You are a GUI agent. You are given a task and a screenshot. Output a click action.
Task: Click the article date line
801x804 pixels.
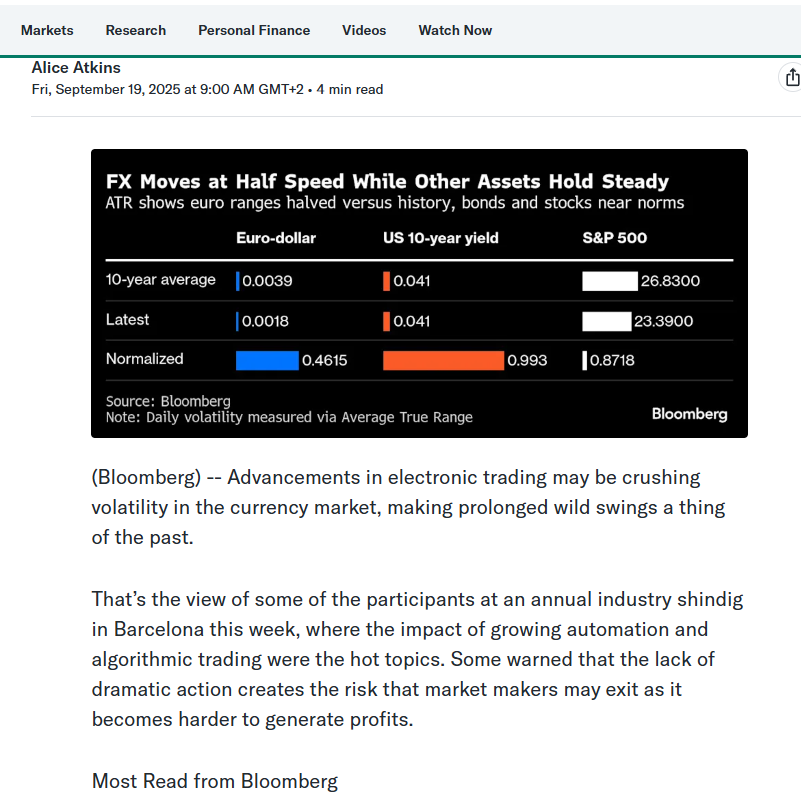[207, 90]
